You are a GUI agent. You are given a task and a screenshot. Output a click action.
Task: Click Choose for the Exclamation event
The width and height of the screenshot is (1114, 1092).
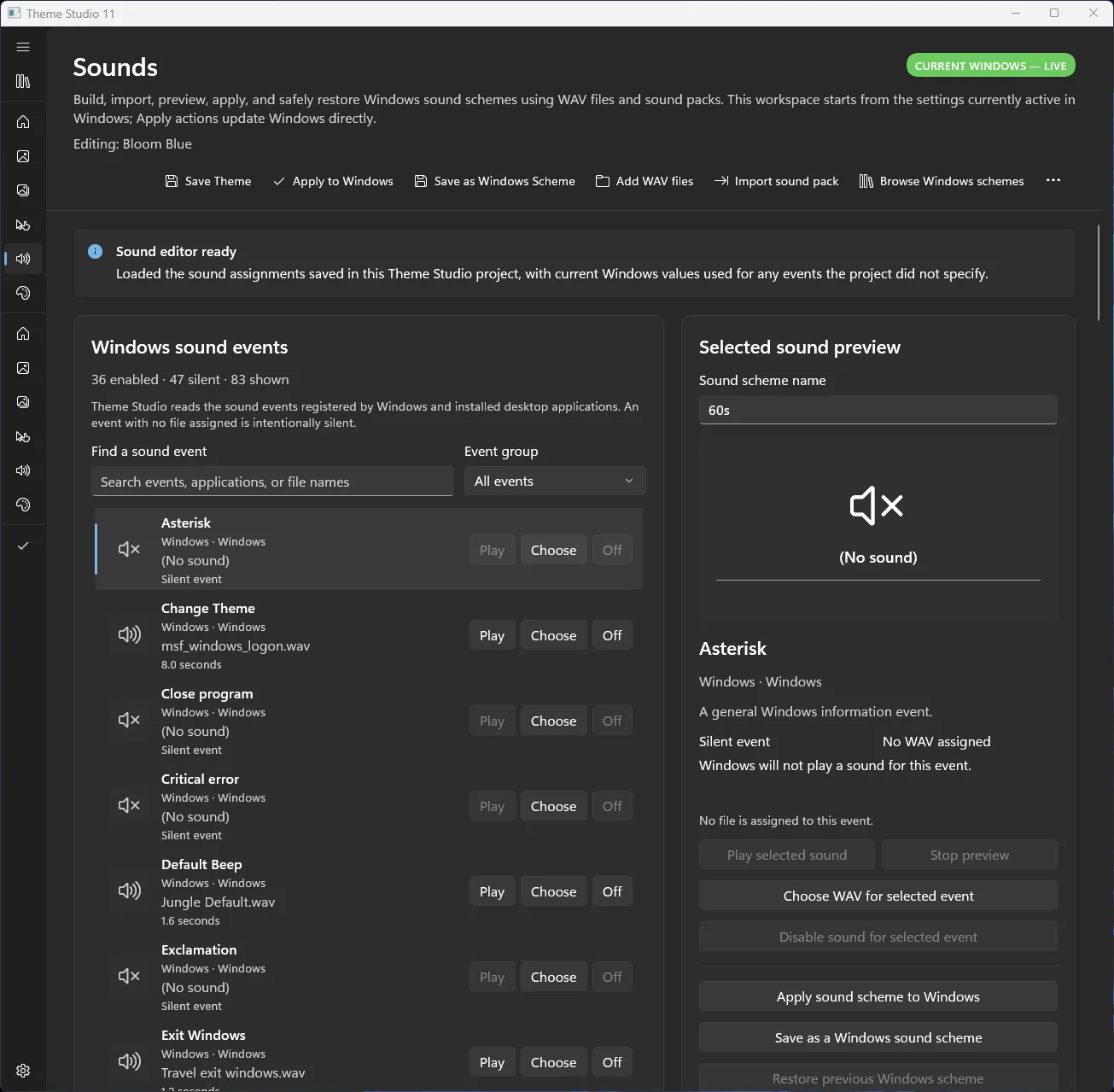click(x=553, y=977)
